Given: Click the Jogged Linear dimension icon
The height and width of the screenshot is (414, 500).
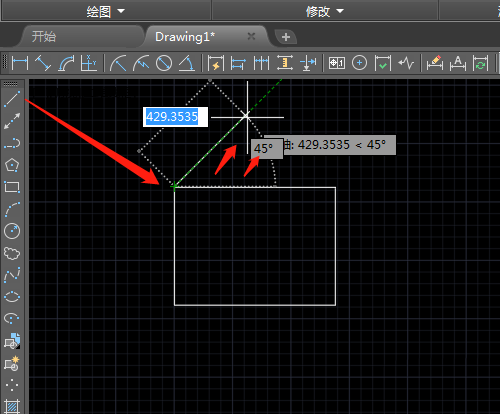Looking at the screenshot, I should pos(406,63).
